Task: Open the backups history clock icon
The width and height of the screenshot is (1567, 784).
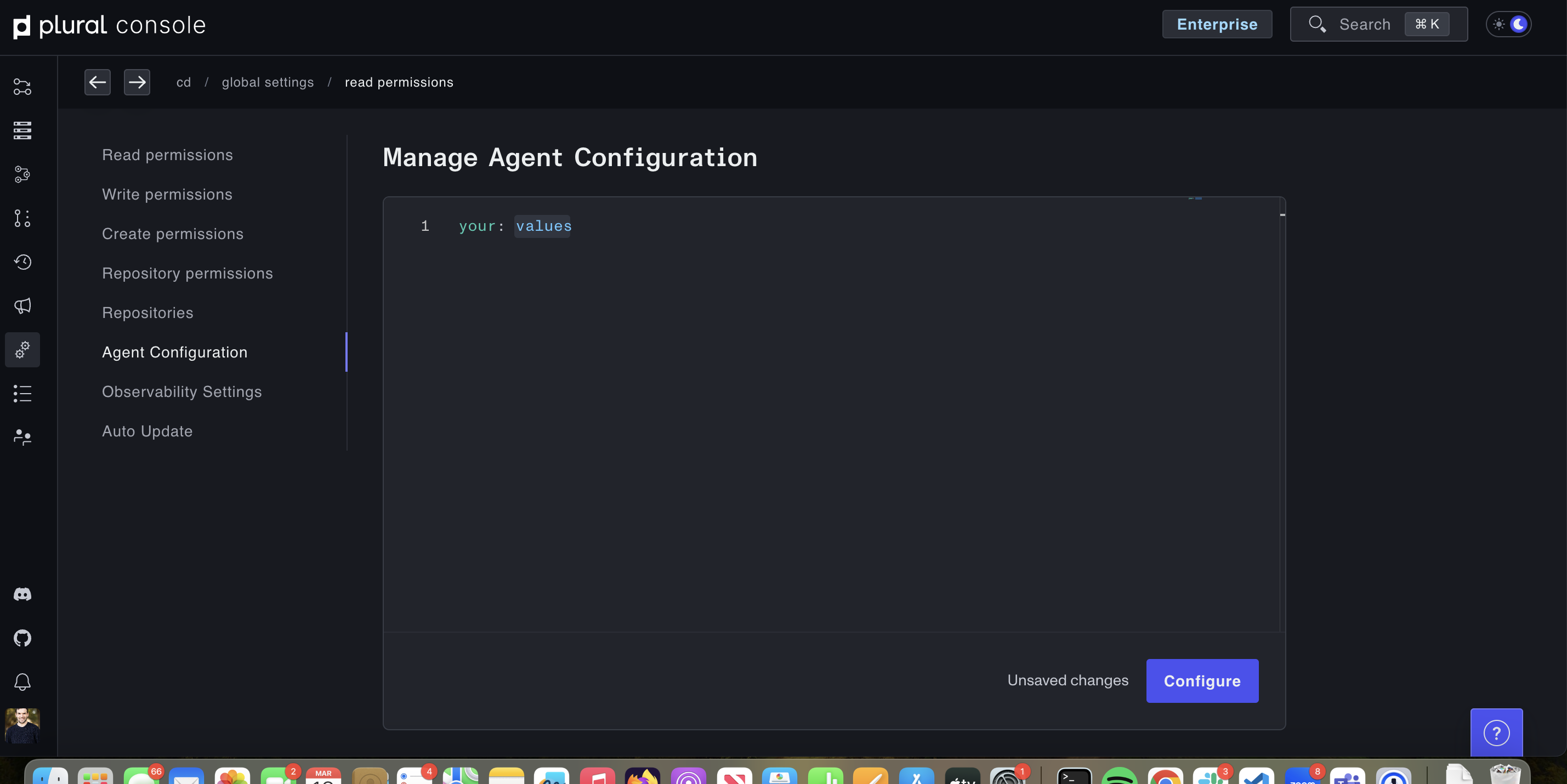Action: (22, 262)
